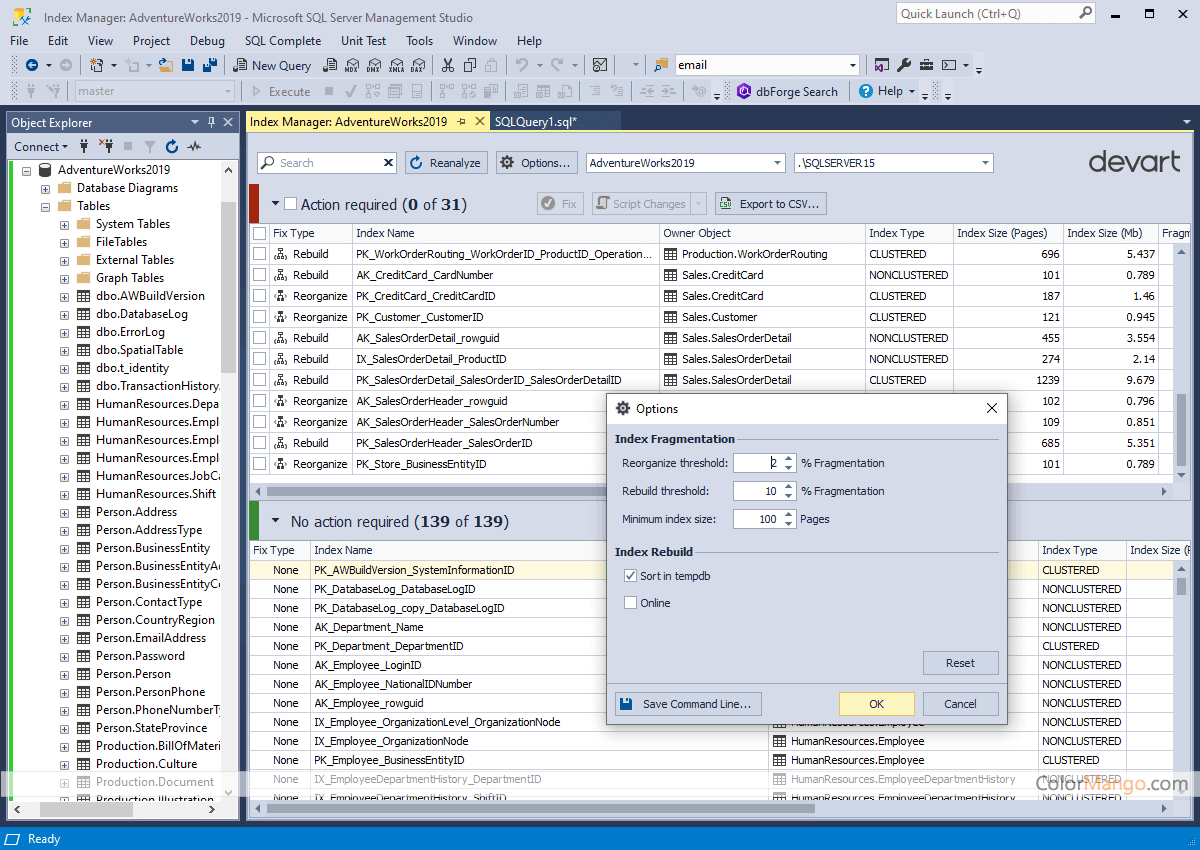The width and height of the screenshot is (1200, 850).
Task: Click Reset in the Options dialog
Action: tap(960, 663)
